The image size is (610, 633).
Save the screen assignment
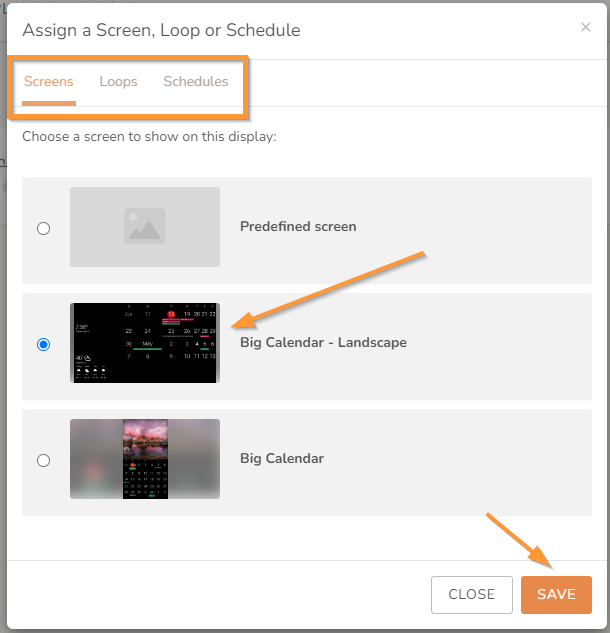pos(556,595)
